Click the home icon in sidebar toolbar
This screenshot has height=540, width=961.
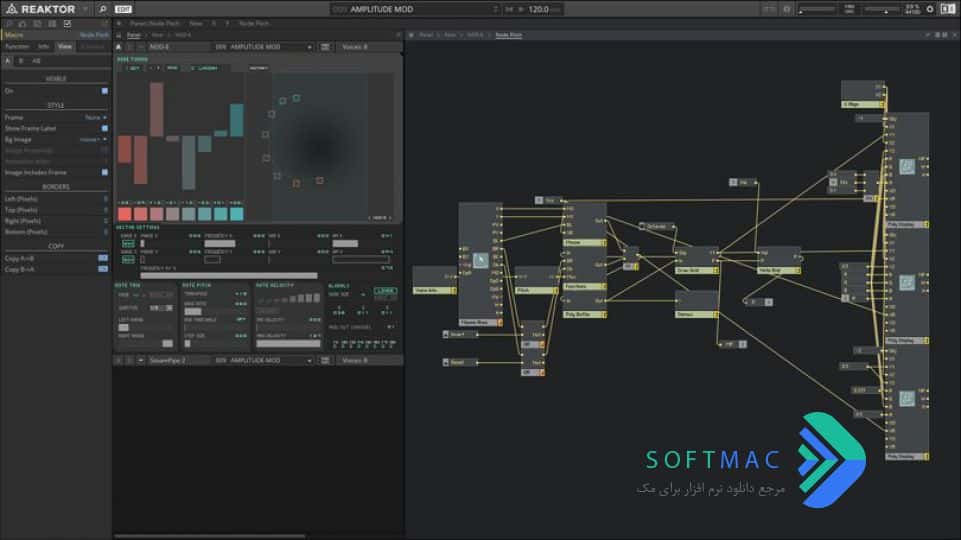23,23
